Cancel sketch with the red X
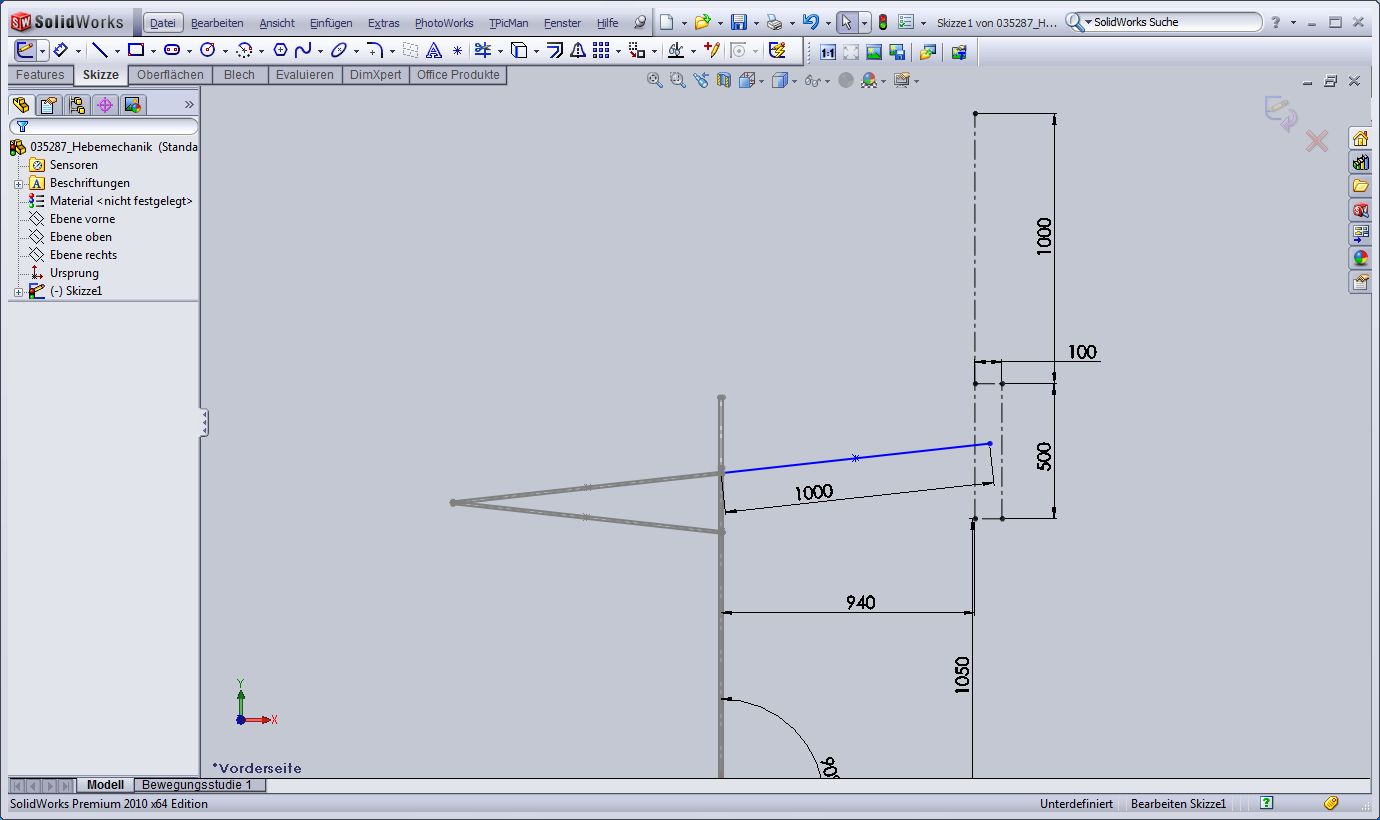 tap(1317, 141)
